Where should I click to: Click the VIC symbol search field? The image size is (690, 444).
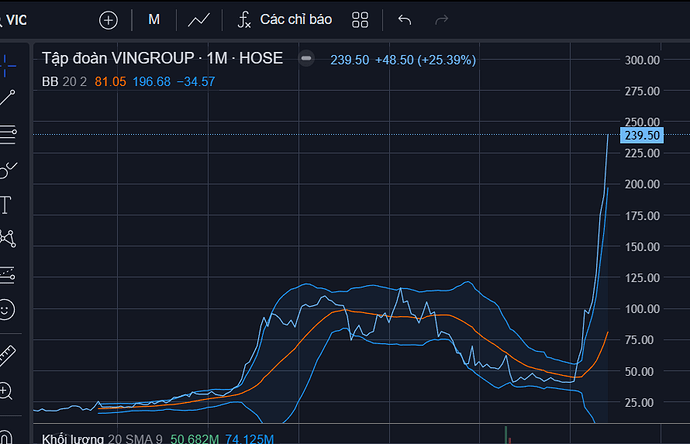click(x=14, y=20)
